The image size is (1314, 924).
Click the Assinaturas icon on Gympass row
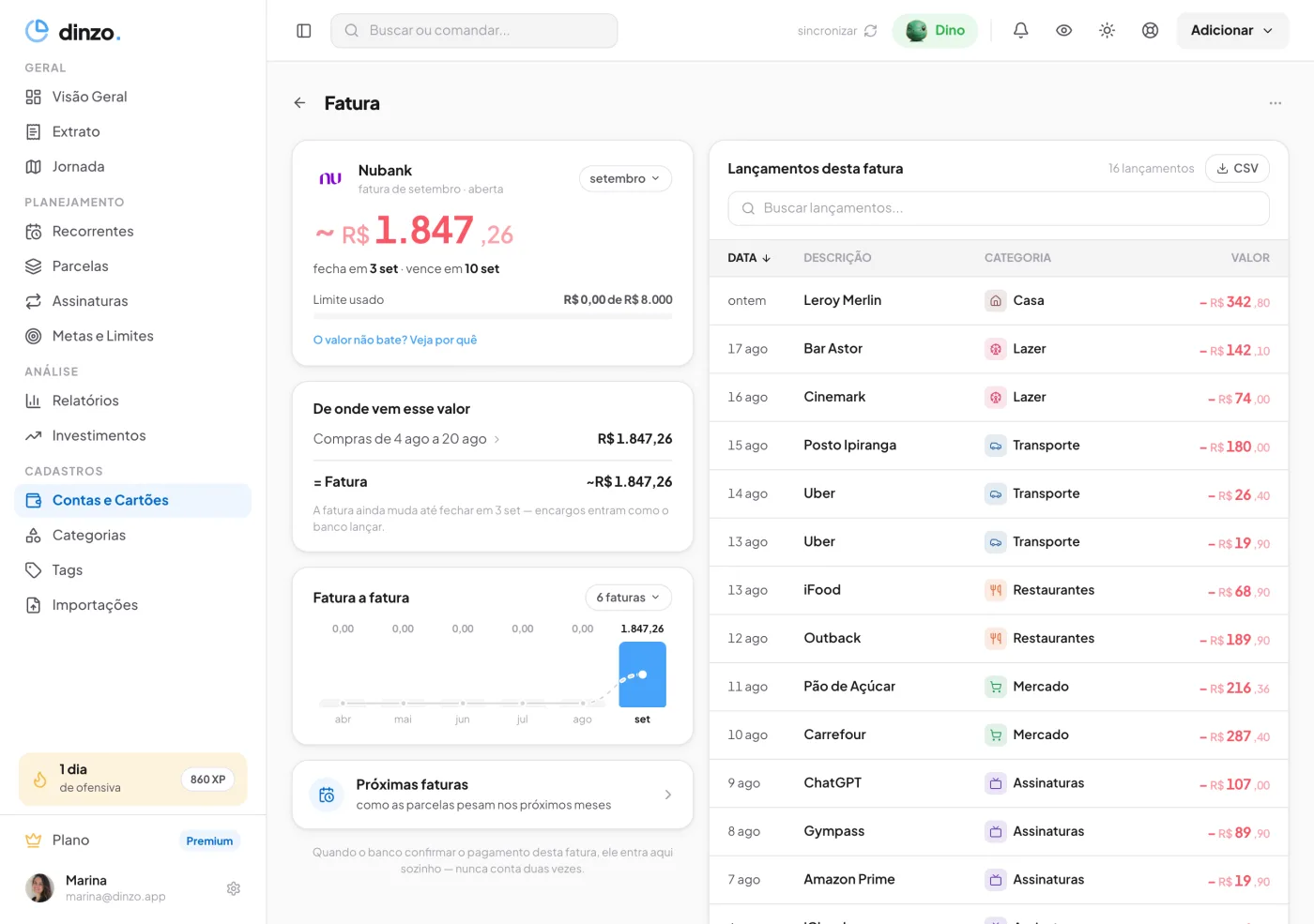[996, 831]
